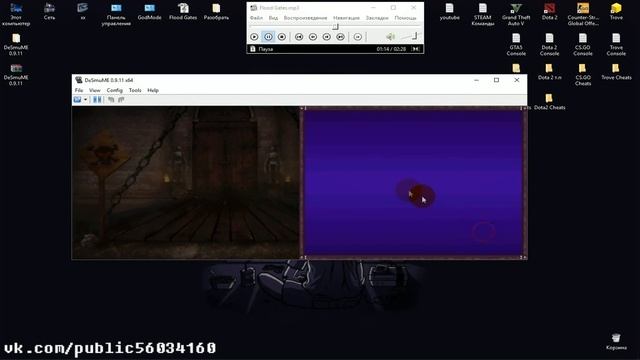This screenshot has height=360, width=640.
Task: Open Dota 2 Console desktop file
Action: coord(549,44)
